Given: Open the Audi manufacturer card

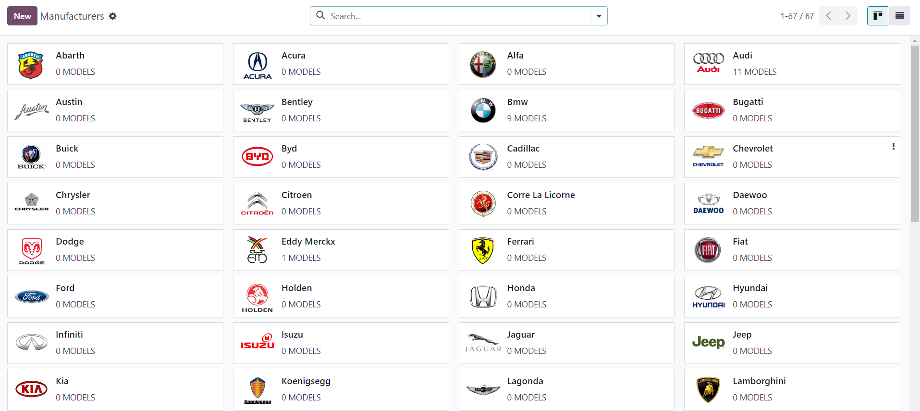Looking at the screenshot, I should pos(792,63).
